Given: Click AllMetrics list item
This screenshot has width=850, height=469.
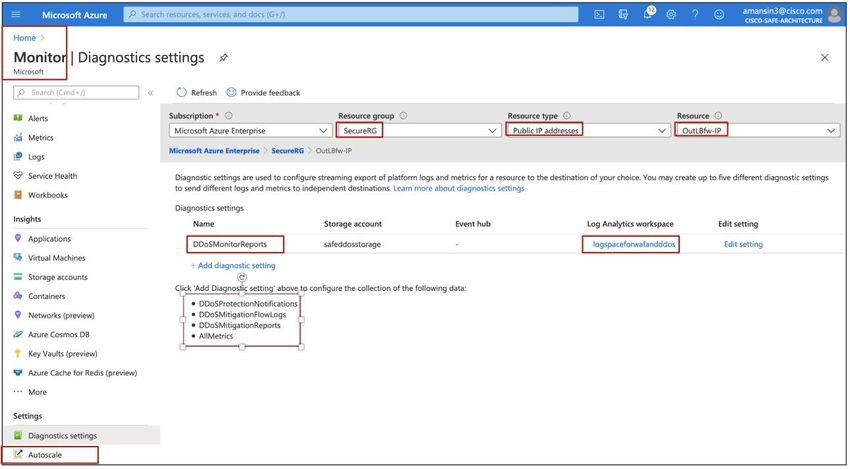Looking at the screenshot, I should click(216, 336).
